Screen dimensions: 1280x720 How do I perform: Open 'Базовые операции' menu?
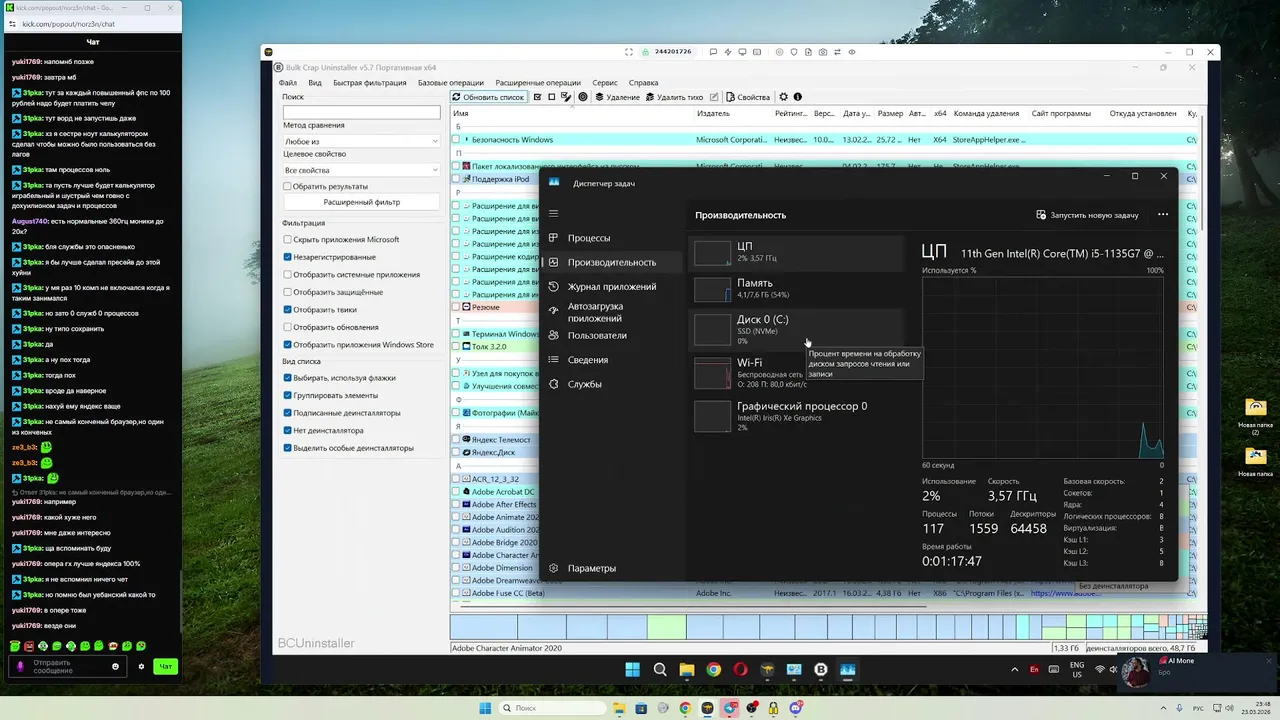tap(450, 83)
